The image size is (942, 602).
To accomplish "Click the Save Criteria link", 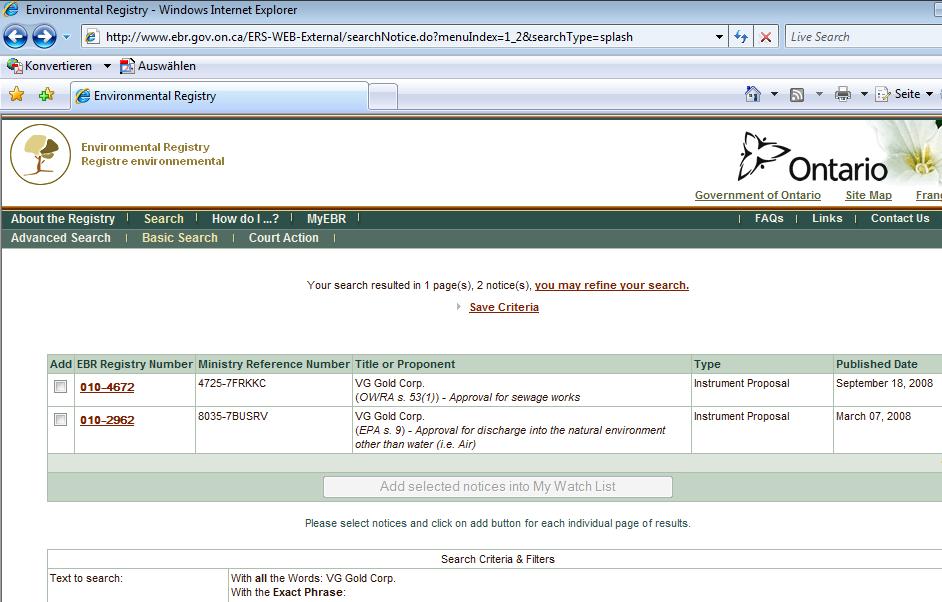I will pos(504,307).
